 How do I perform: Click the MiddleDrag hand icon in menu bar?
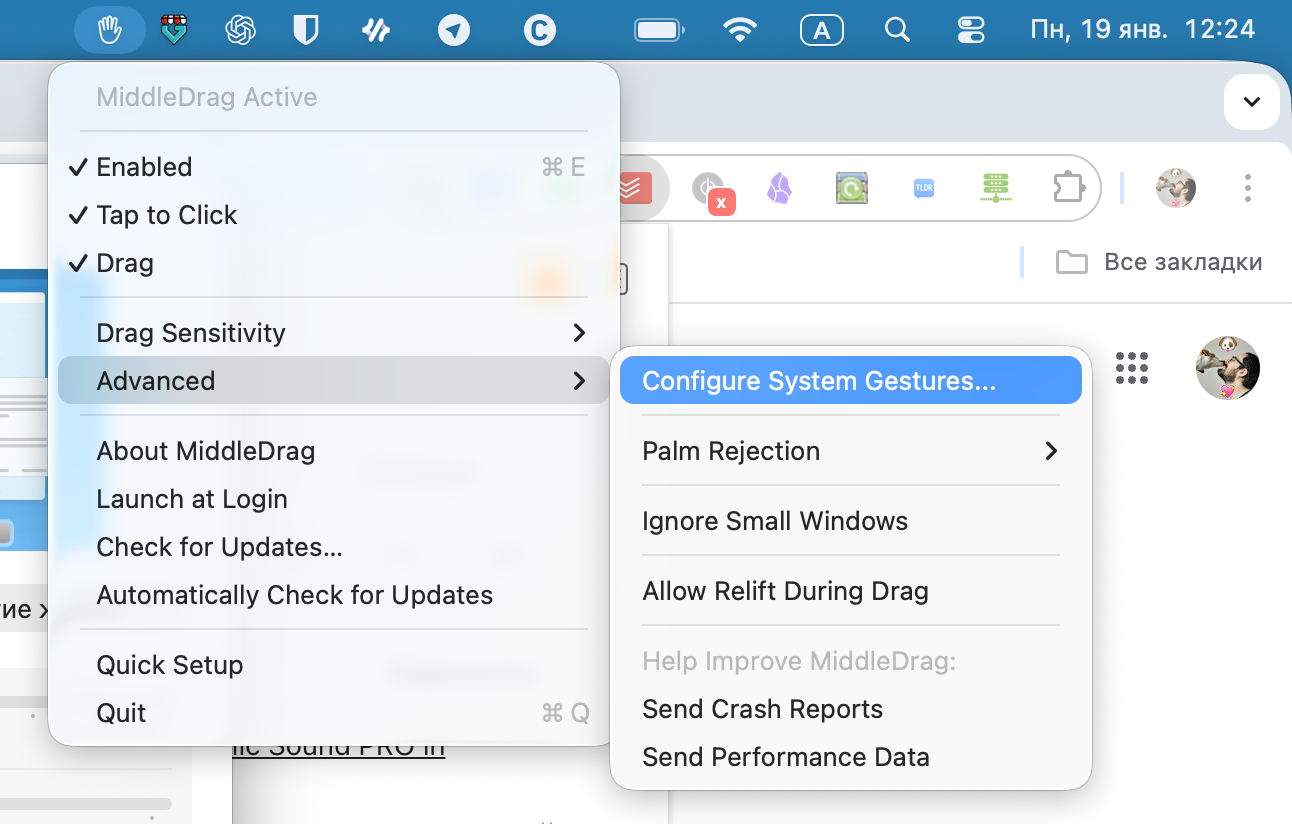coord(110,30)
